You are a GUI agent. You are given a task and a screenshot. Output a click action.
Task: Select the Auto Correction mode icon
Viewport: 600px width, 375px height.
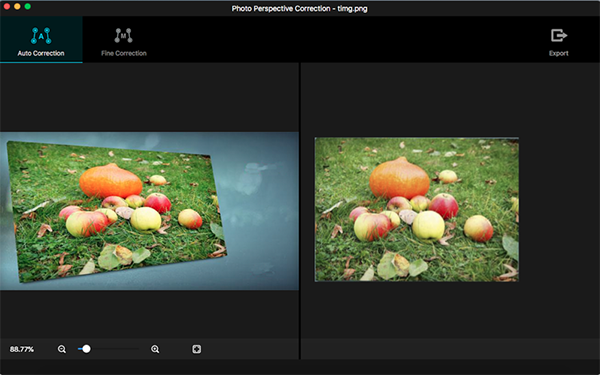click(41, 35)
